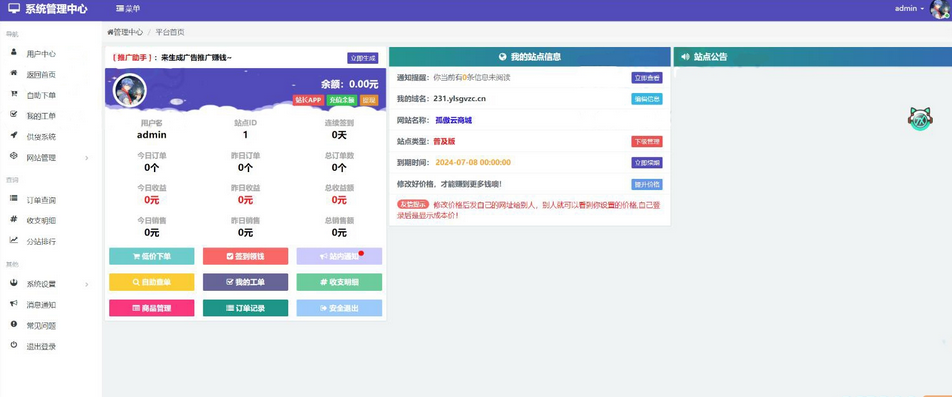952x397 pixels.
Task: Click the 系统设置 icon in sidebar
Action: tap(13, 283)
